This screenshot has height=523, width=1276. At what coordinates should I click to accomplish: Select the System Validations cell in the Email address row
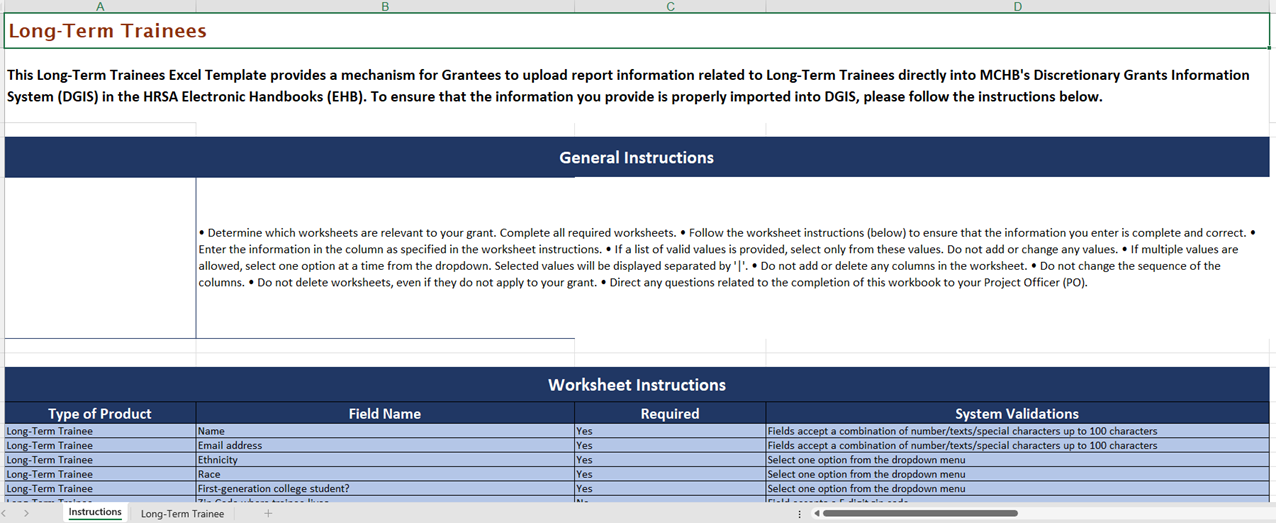(1018, 445)
